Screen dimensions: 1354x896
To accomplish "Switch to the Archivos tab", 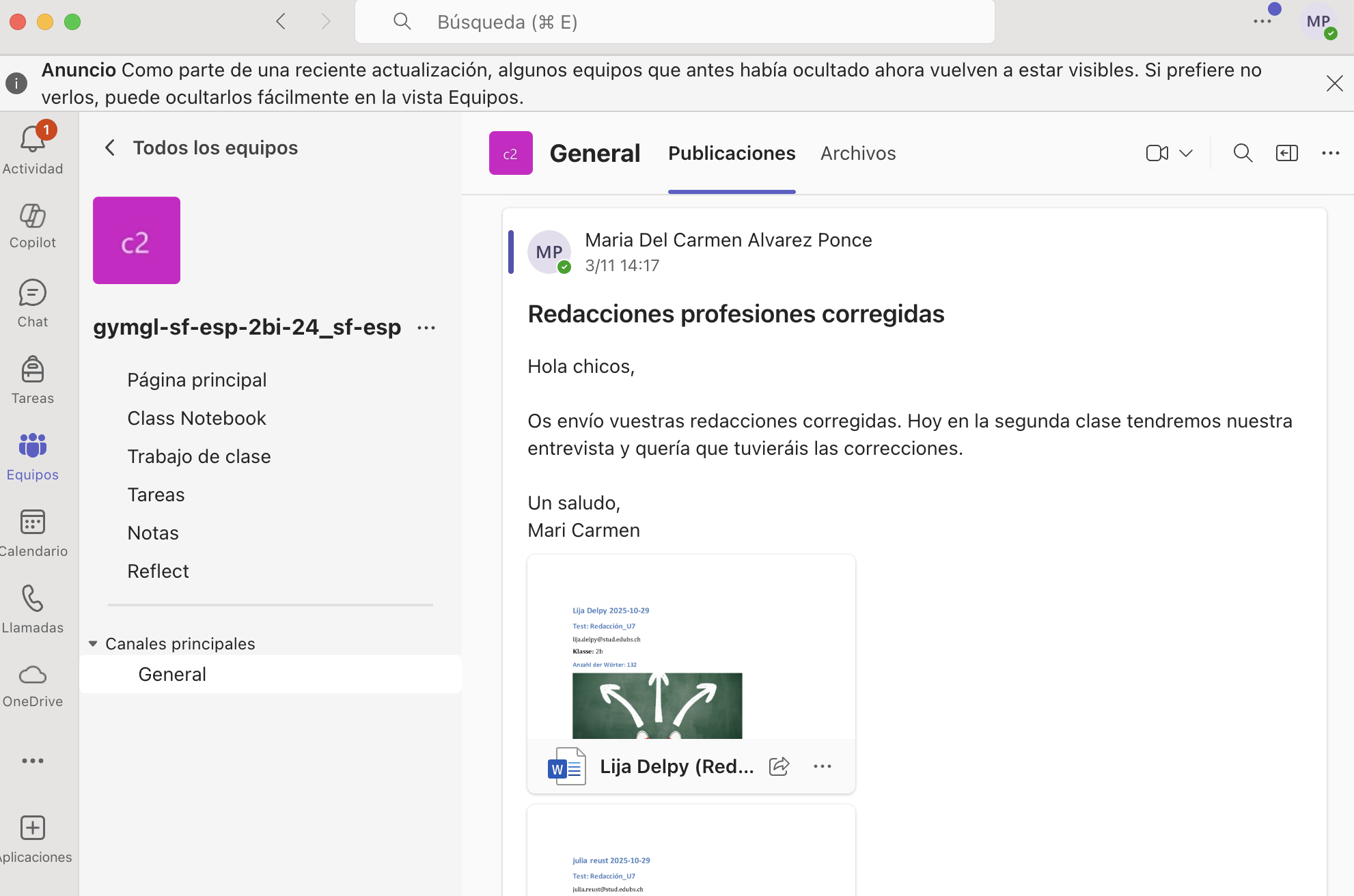I will click(858, 153).
